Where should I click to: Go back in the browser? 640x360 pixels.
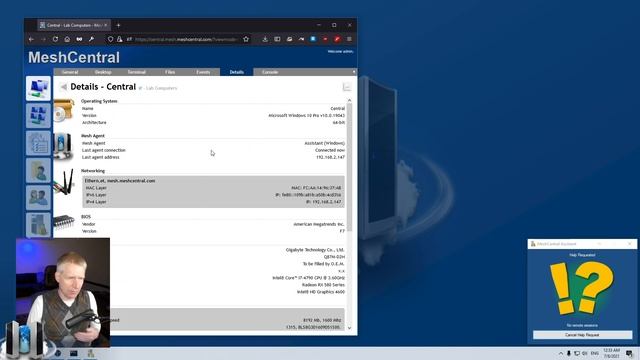pos(31,39)
